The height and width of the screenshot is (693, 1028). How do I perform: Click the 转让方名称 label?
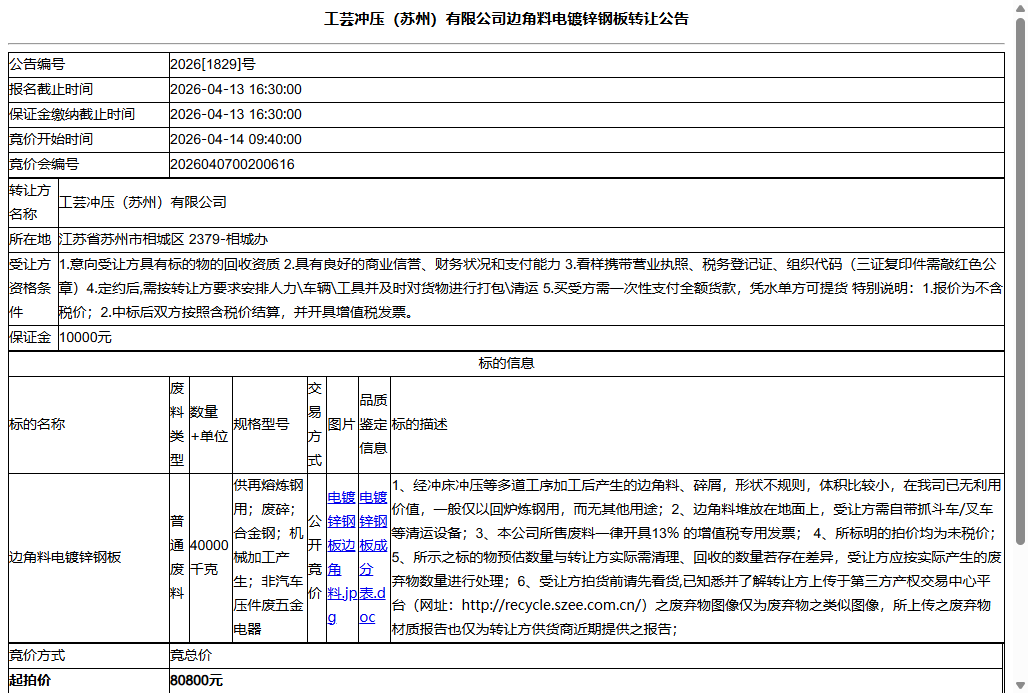point(30,203)
